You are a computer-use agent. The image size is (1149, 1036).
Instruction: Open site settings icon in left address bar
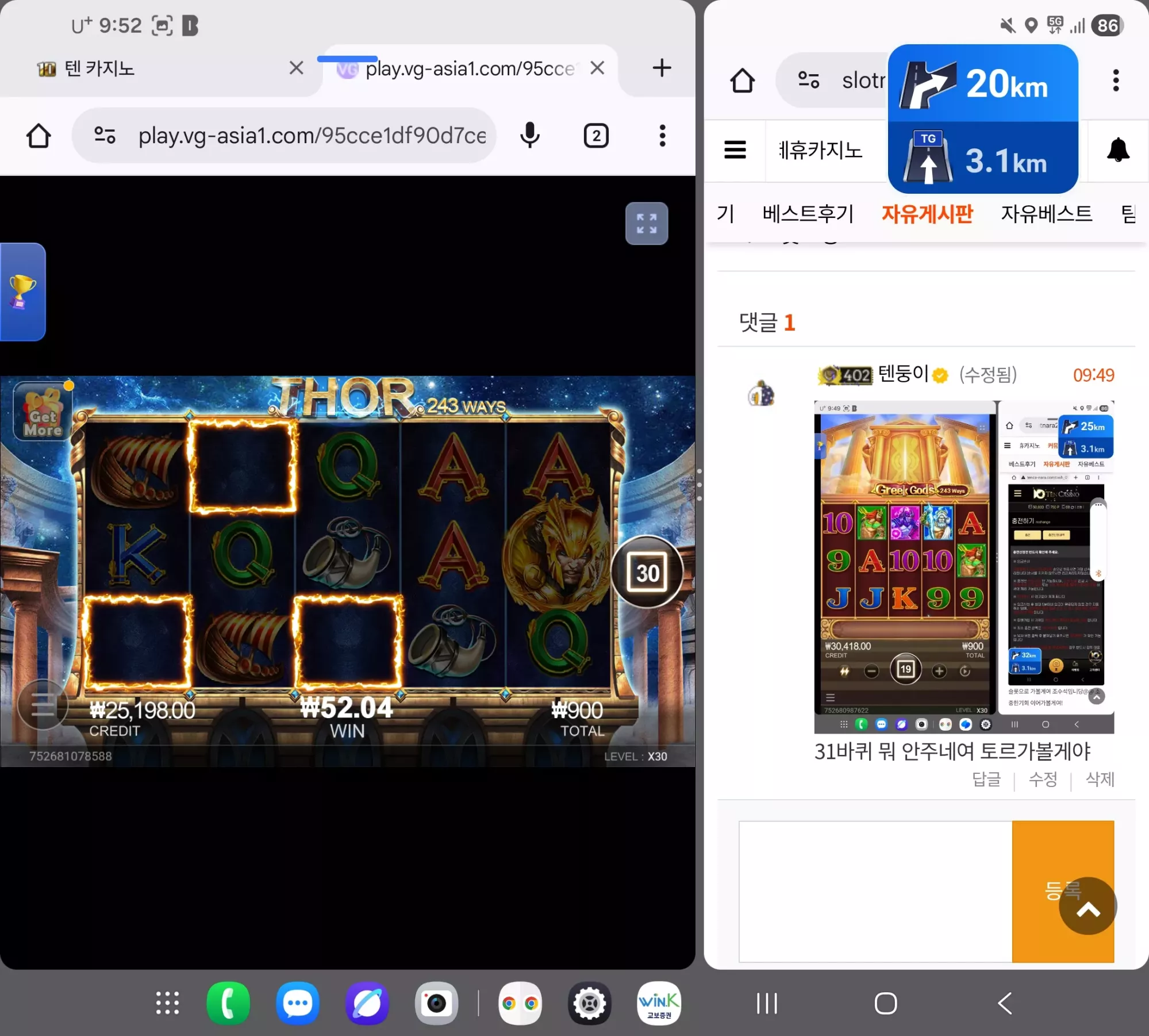(105, 136)
